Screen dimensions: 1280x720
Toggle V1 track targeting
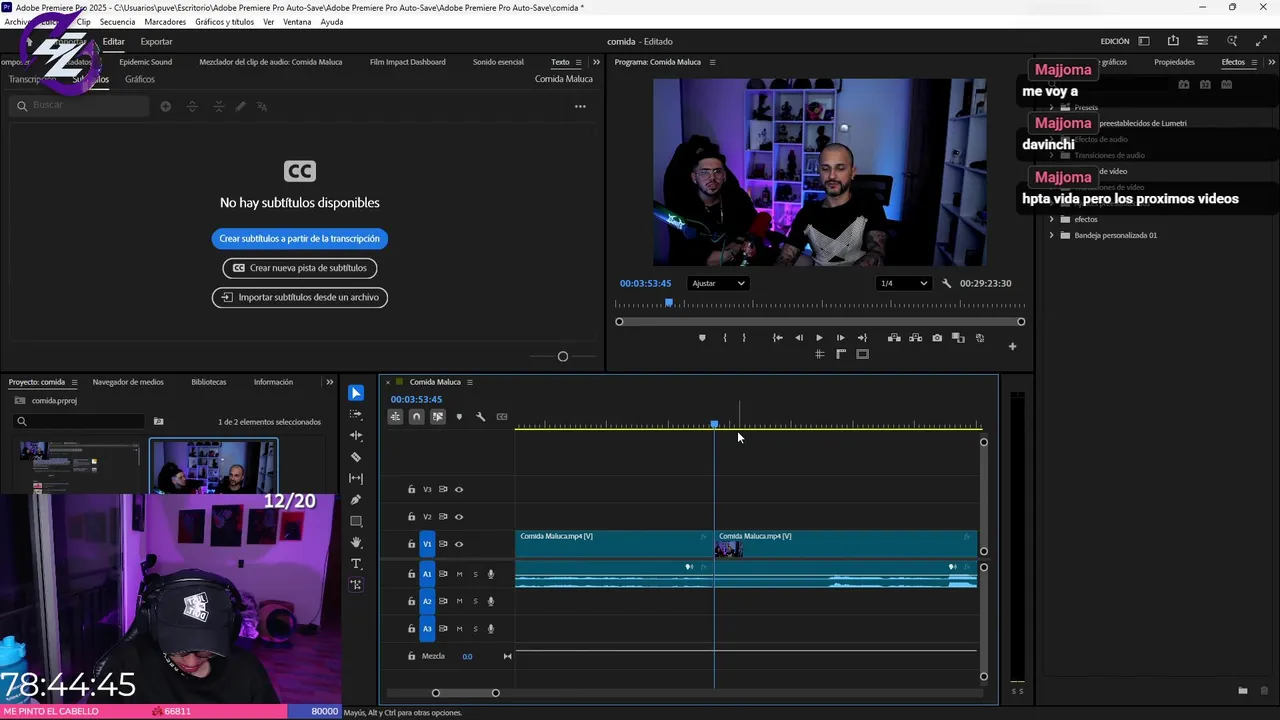[x=427, y=544]
